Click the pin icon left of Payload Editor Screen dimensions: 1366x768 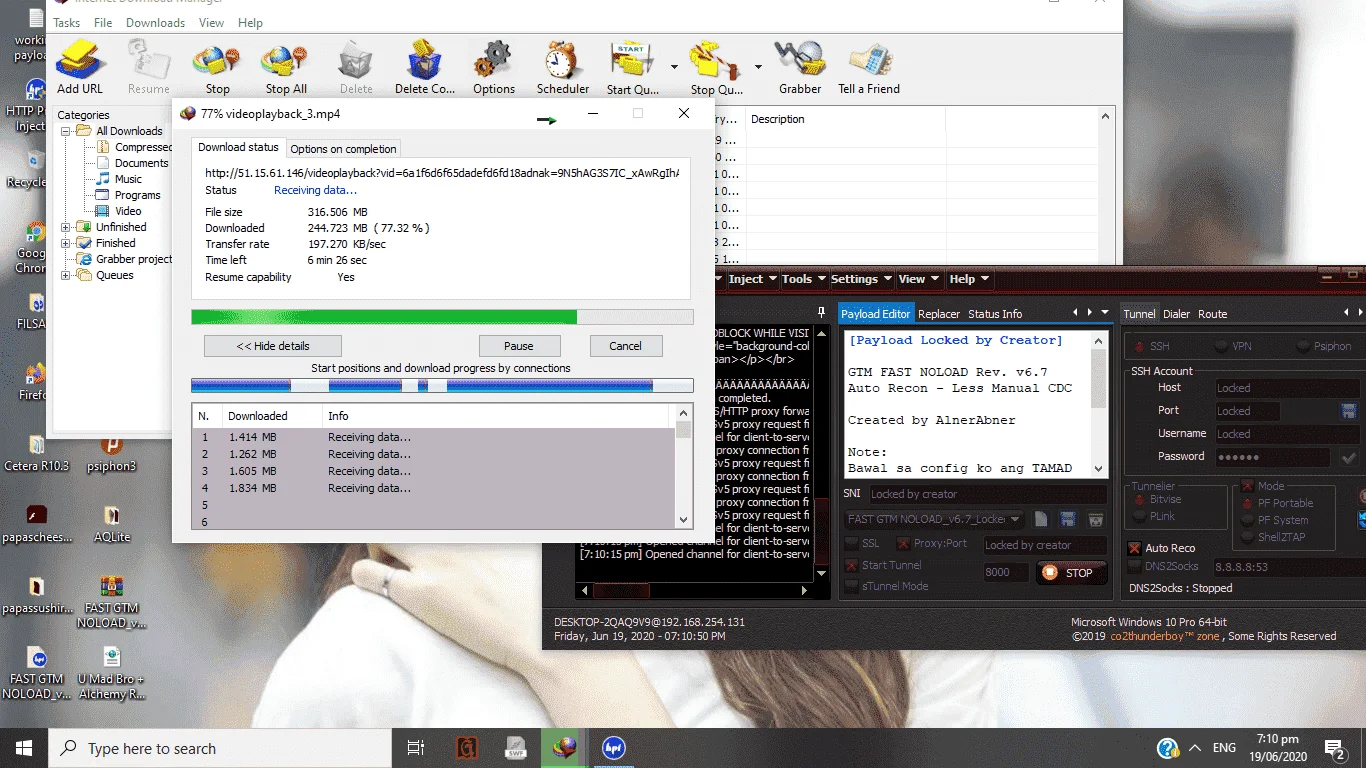[x=822, y=313]
